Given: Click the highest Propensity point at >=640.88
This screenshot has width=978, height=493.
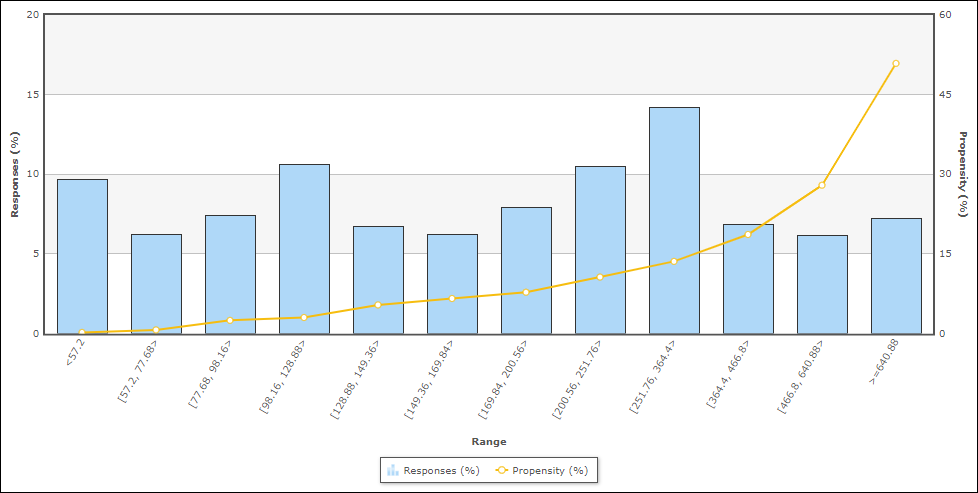Looking at the screenshot, I should 896,63.
